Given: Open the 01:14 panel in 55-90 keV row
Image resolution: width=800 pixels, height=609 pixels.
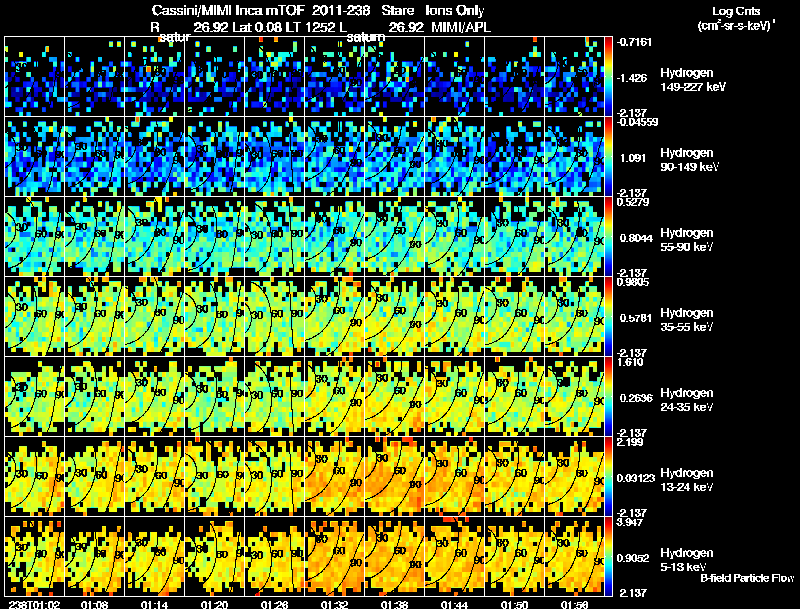Looking at the screenshot, I should pyautogui.click(x=155, y=236).
